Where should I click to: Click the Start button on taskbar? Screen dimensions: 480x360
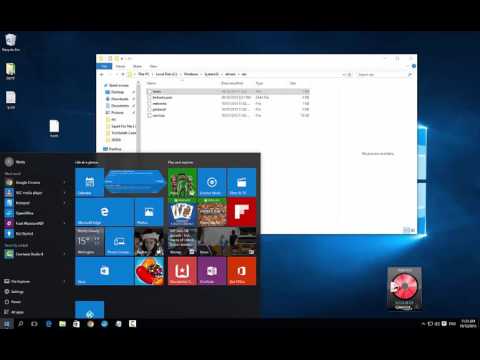[x=6, y=324]
